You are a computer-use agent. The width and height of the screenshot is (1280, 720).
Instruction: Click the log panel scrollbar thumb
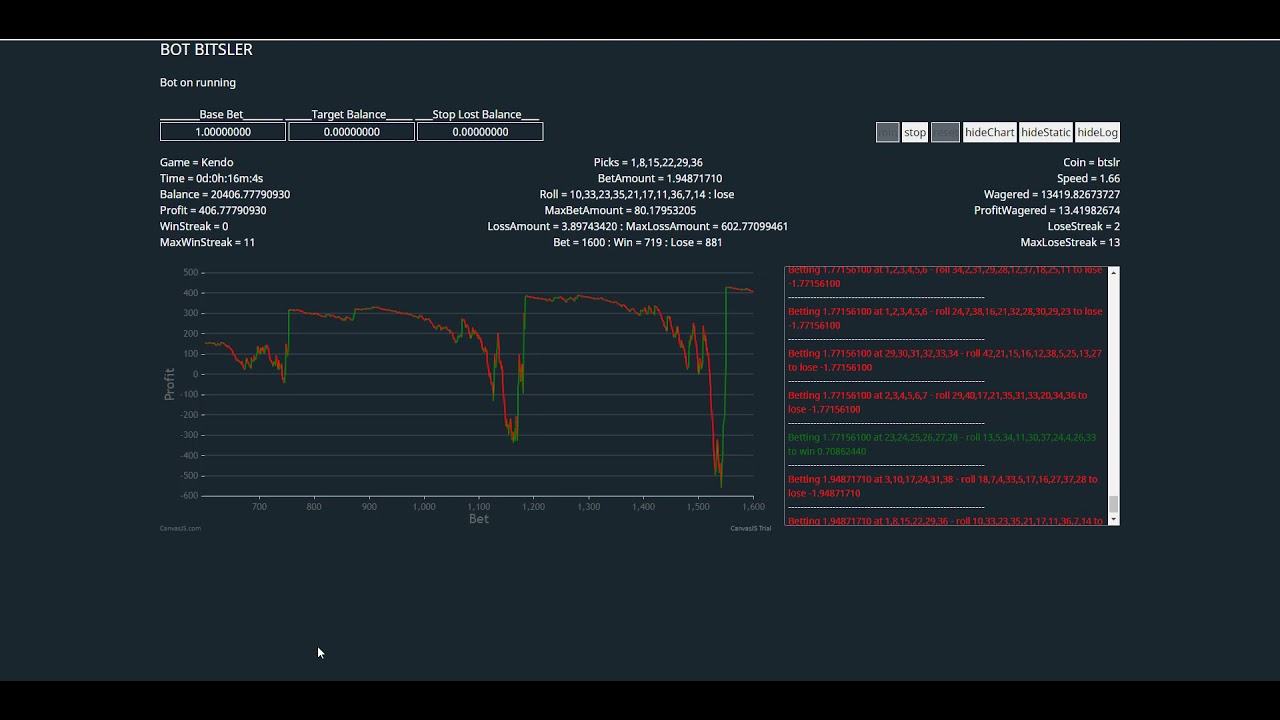click(1114, 504)
